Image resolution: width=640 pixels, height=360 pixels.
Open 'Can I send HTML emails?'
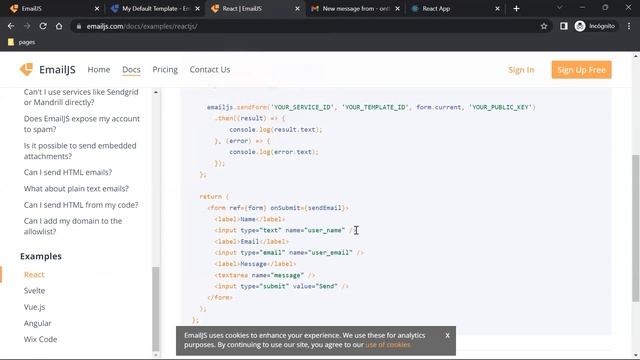pos(68,172)
